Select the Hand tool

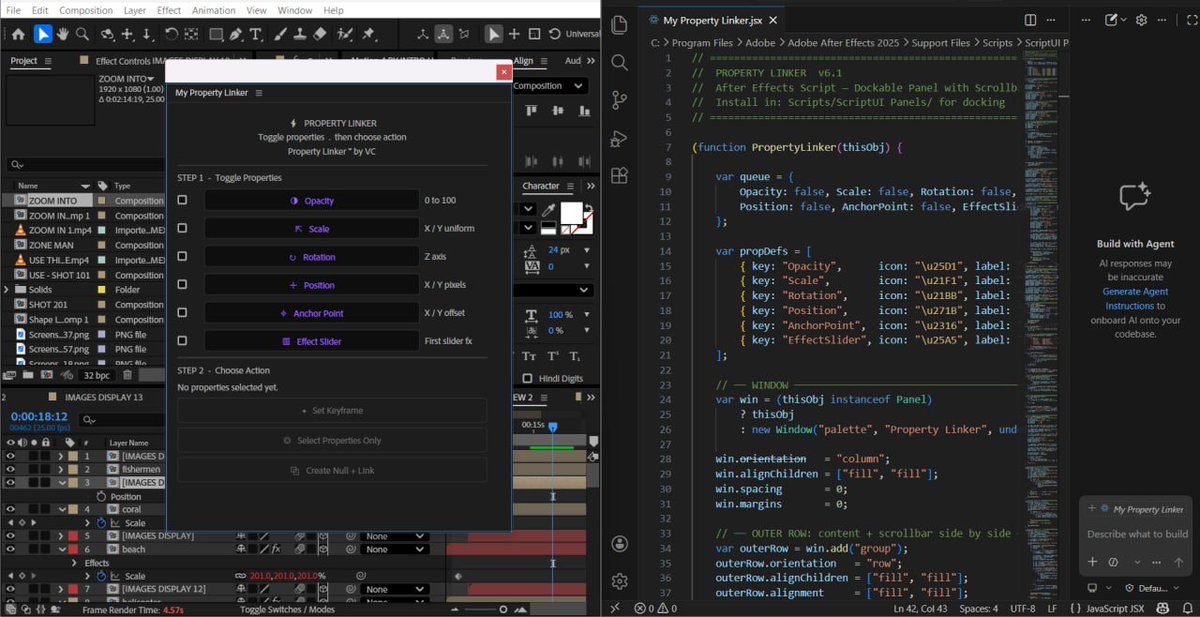pyautogui.click(x=64, y=34)
